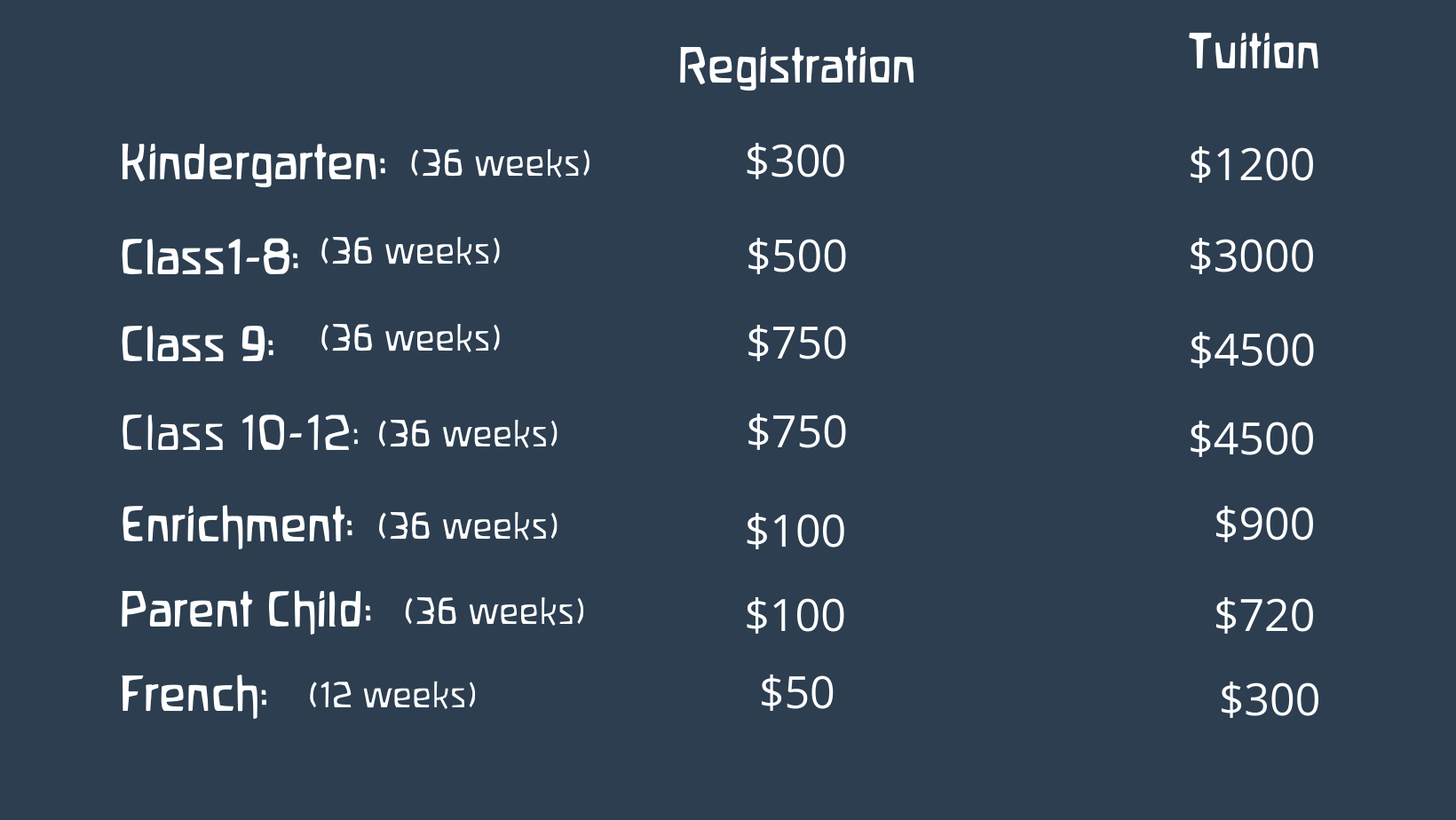Click the Class1-8 row label
The height and width of the screenshot is (820, 1456).
(x=210, y=257)
